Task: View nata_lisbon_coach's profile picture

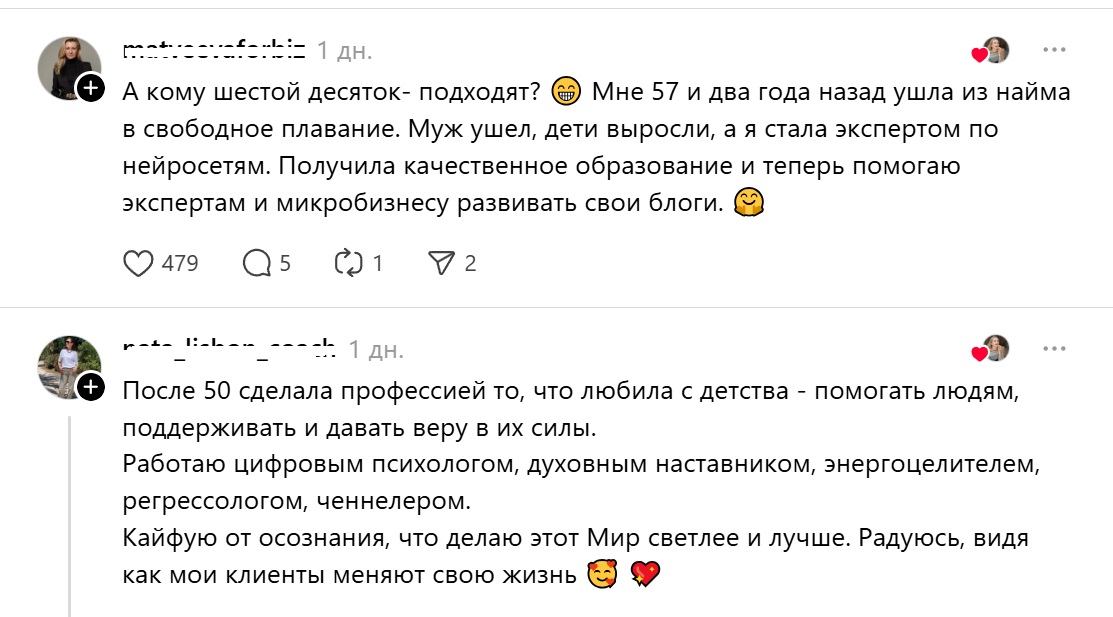Action: [x=66, y=360]
